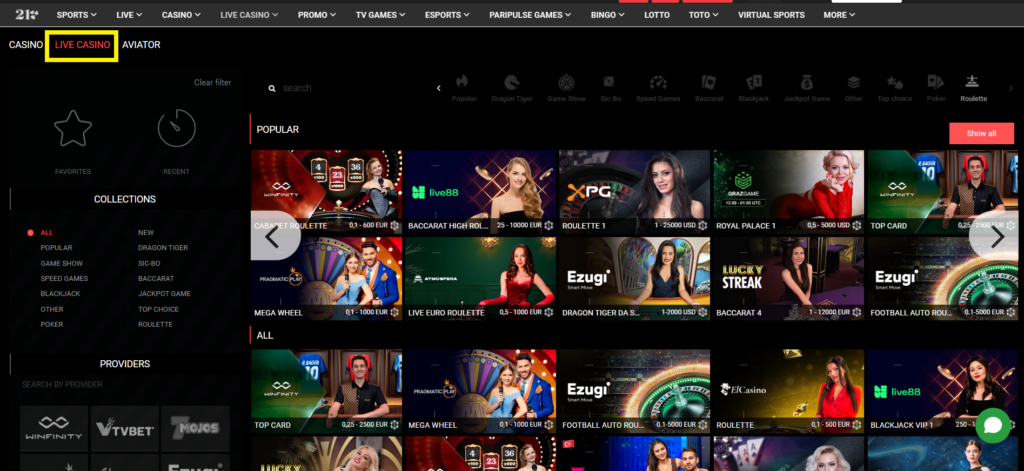Expand the SPORTS dropdown menu
1024x471 pixels.
[76, 15]
